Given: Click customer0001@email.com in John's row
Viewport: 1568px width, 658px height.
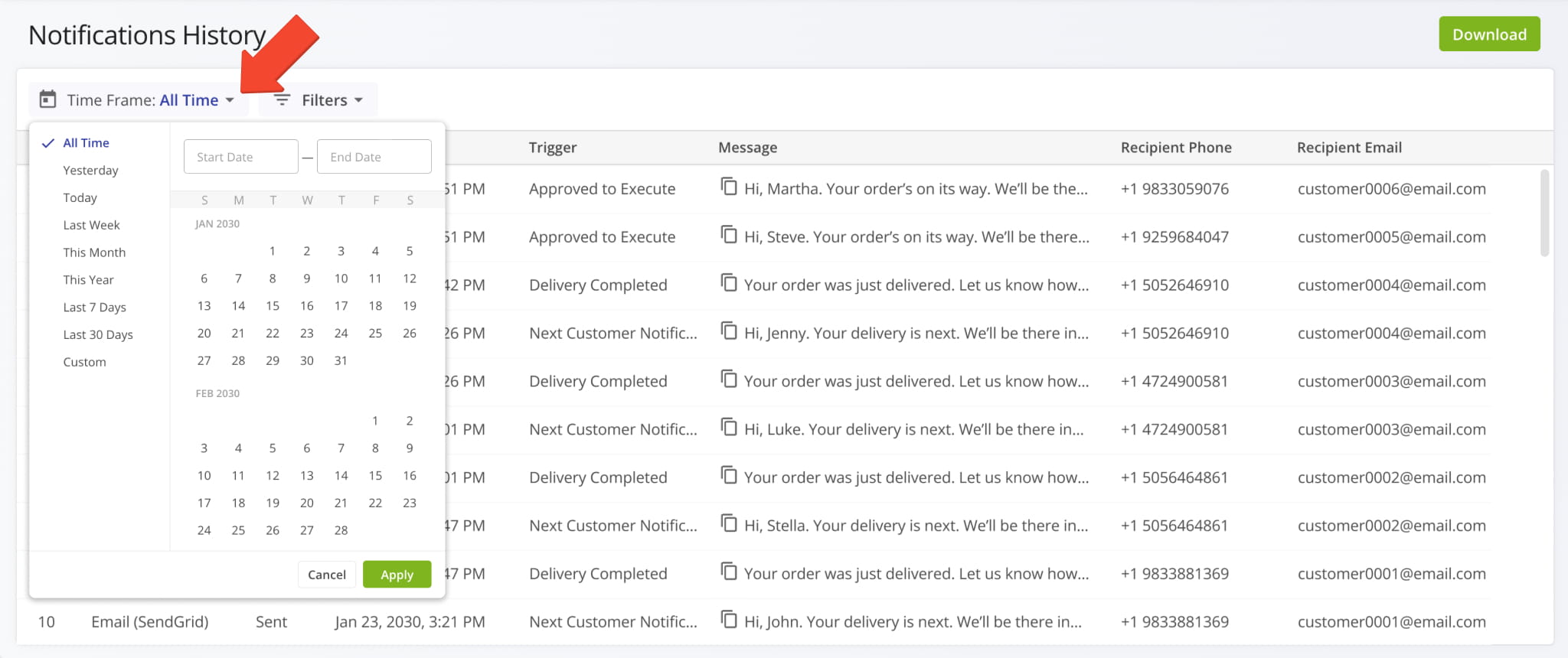Looking at the screenshot, I should (1391, 622).
